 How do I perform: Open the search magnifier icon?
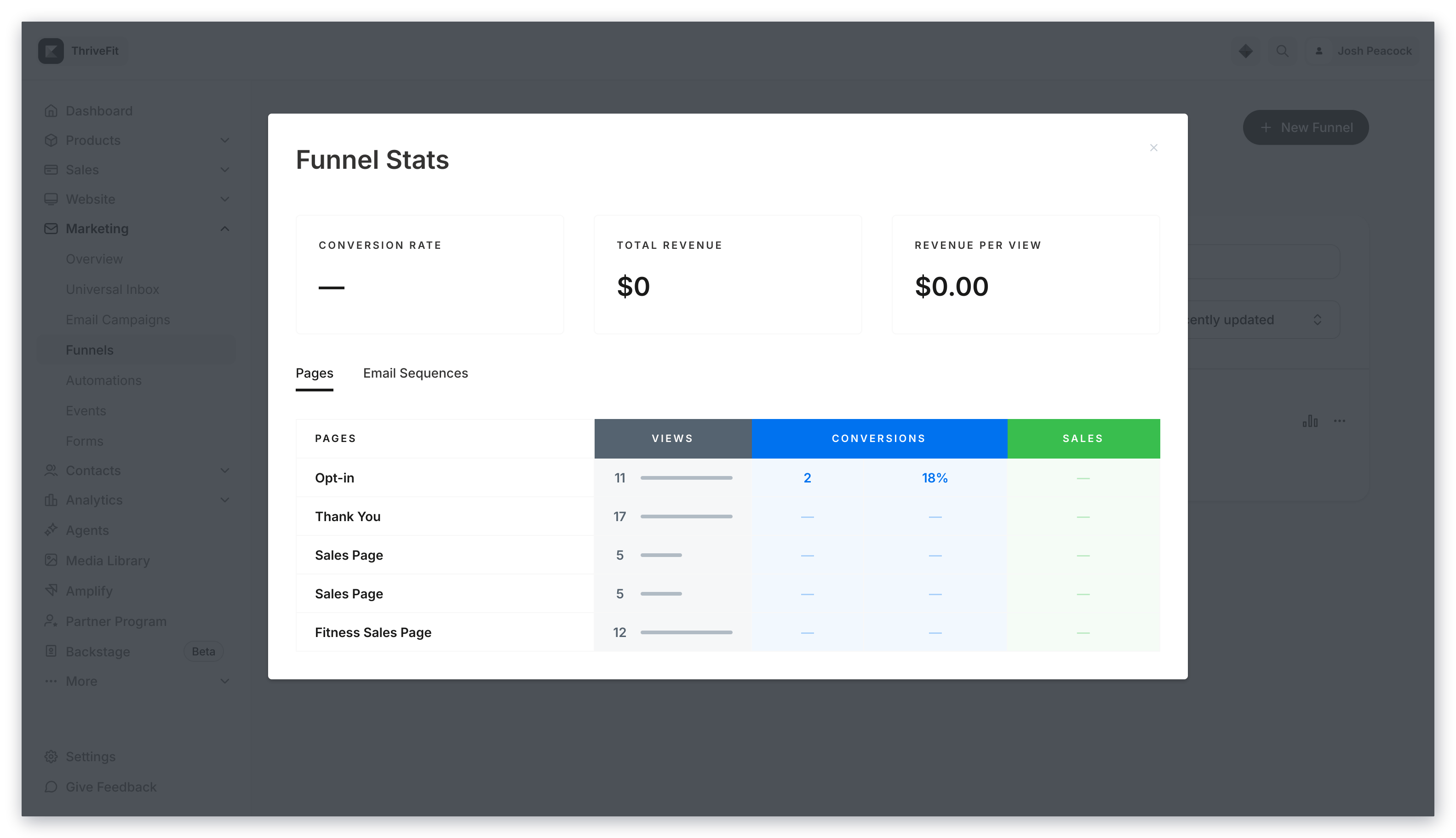tap(1282, 51)
